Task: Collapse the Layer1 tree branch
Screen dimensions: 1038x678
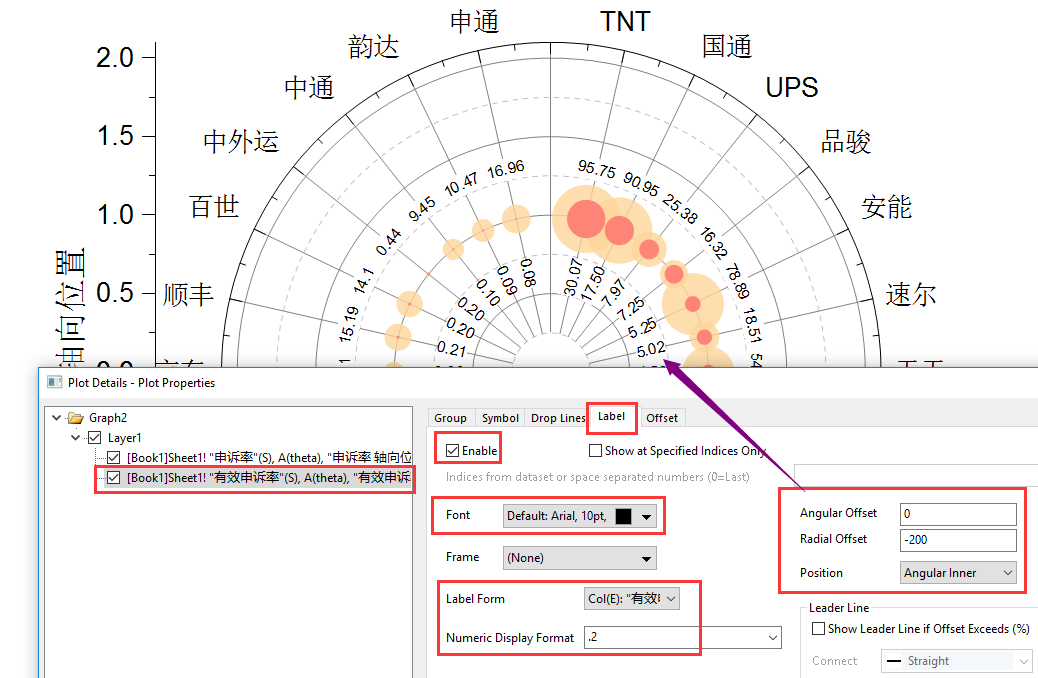Action: tap(74, 437)
